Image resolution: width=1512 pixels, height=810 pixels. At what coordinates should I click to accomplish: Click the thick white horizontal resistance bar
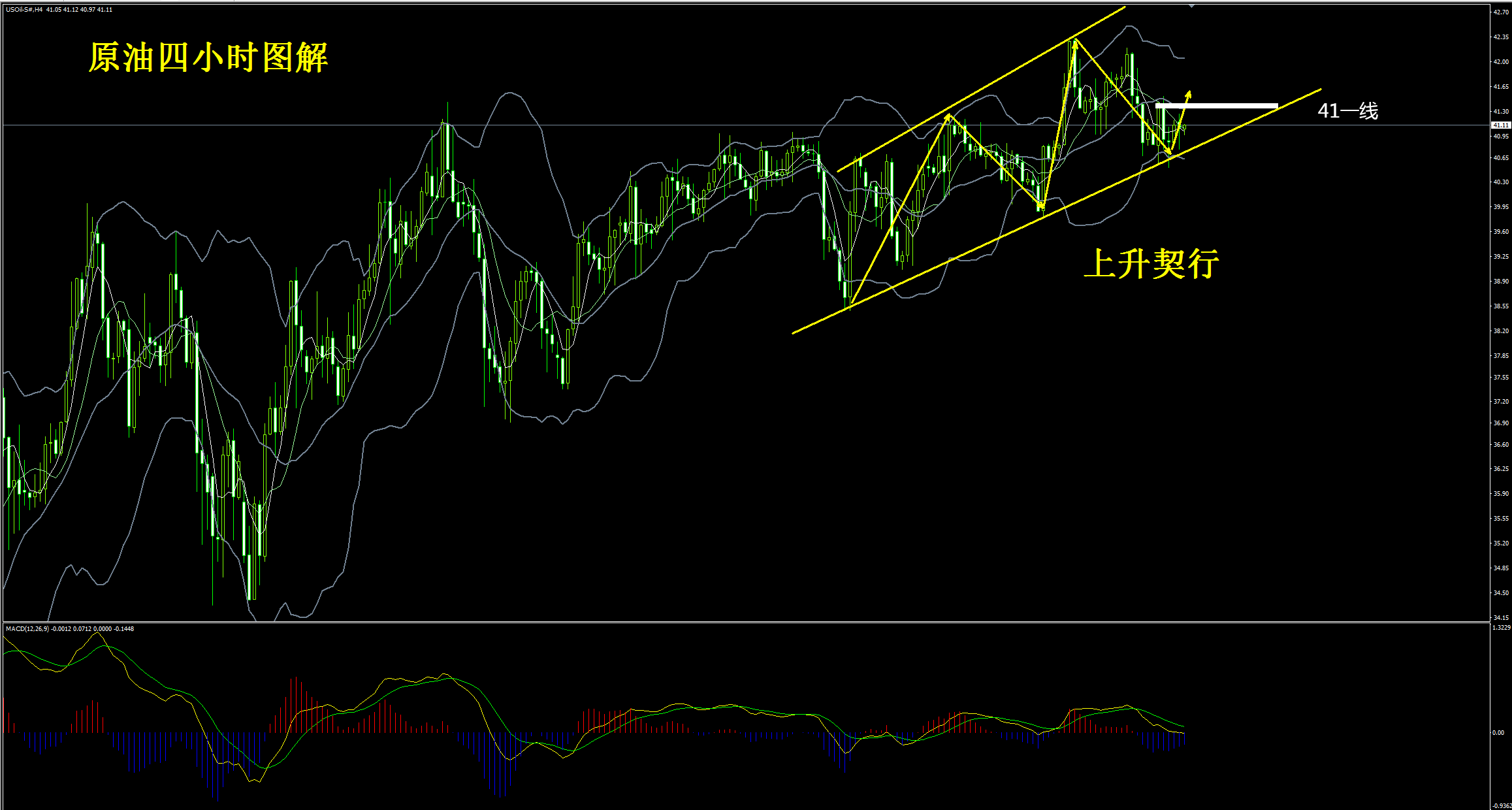click(x=1217, y=106)
